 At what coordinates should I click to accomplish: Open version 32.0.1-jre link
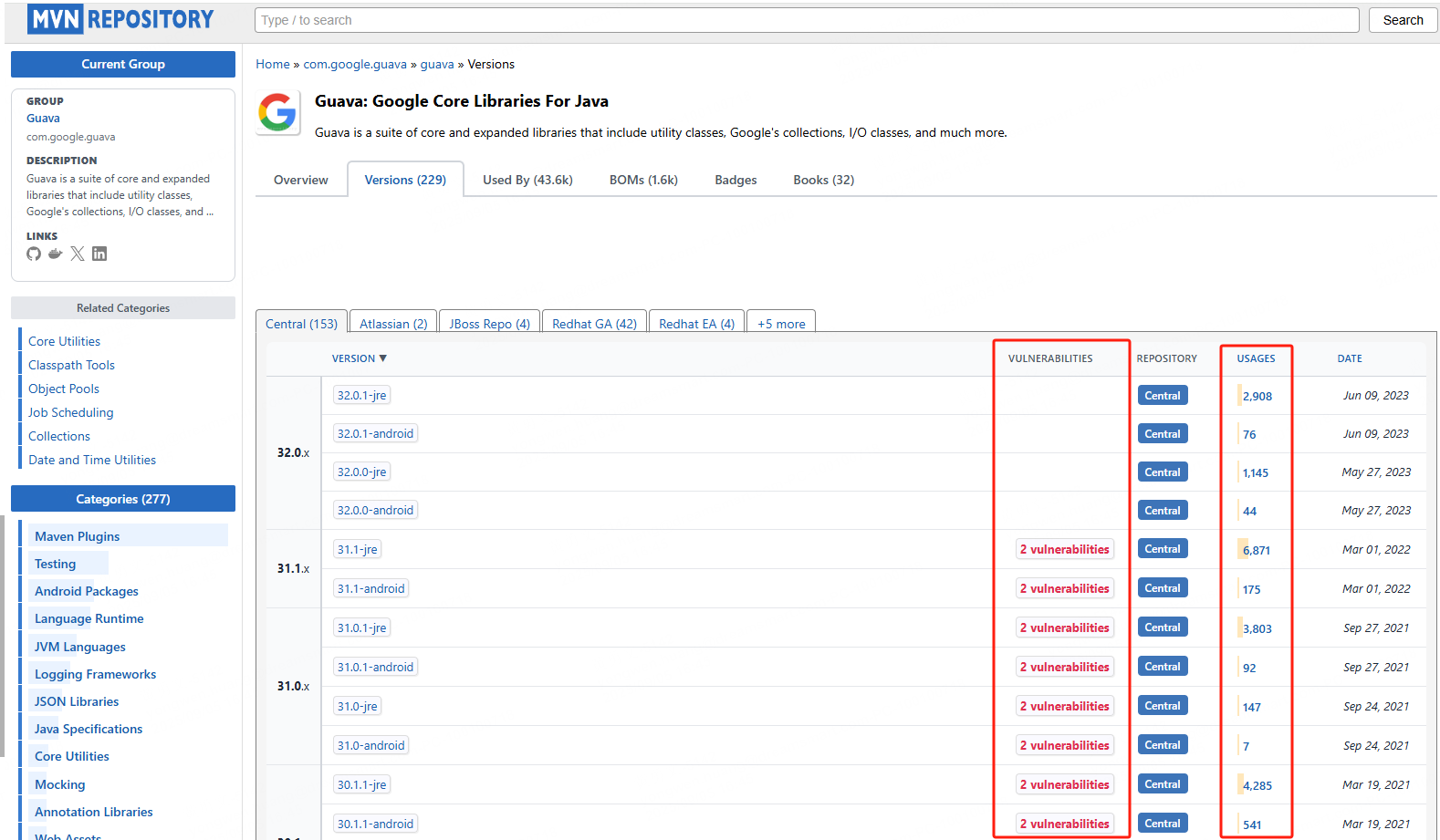361,396
